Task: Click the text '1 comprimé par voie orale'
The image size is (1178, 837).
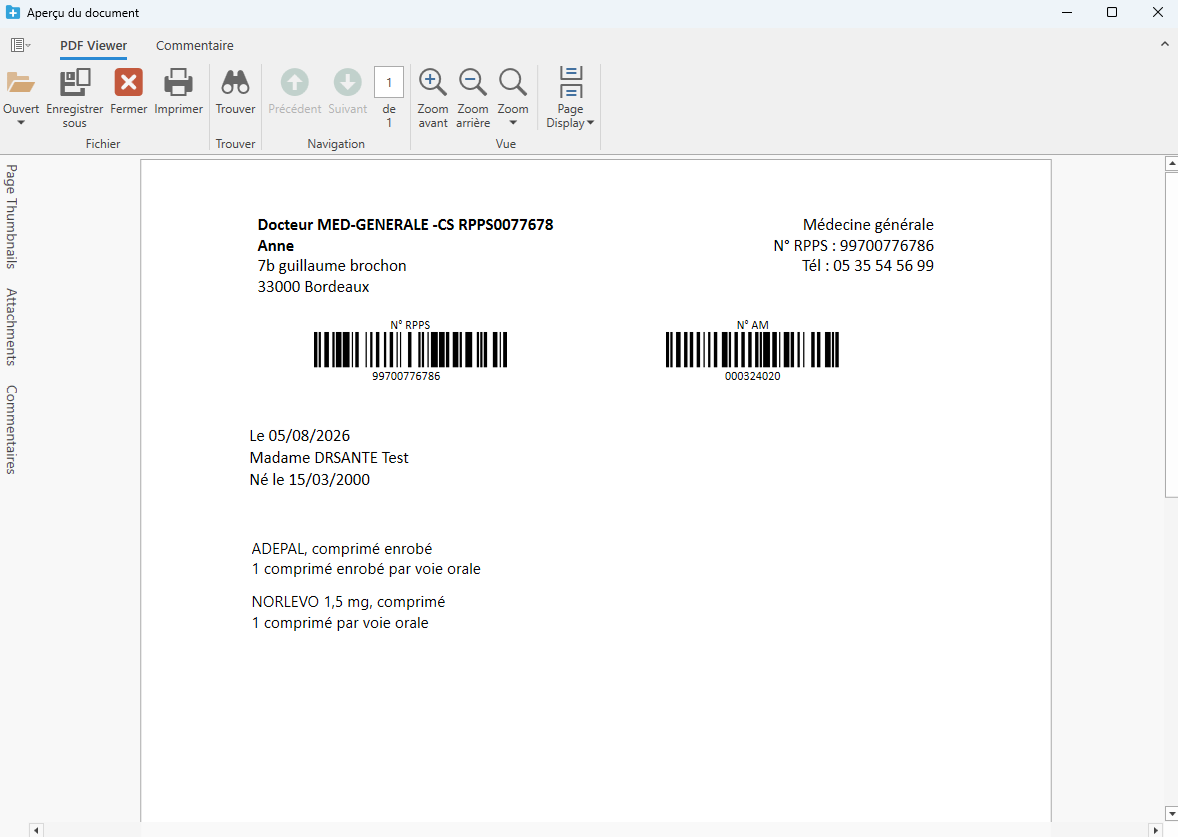Action: (x=340, y=623)
